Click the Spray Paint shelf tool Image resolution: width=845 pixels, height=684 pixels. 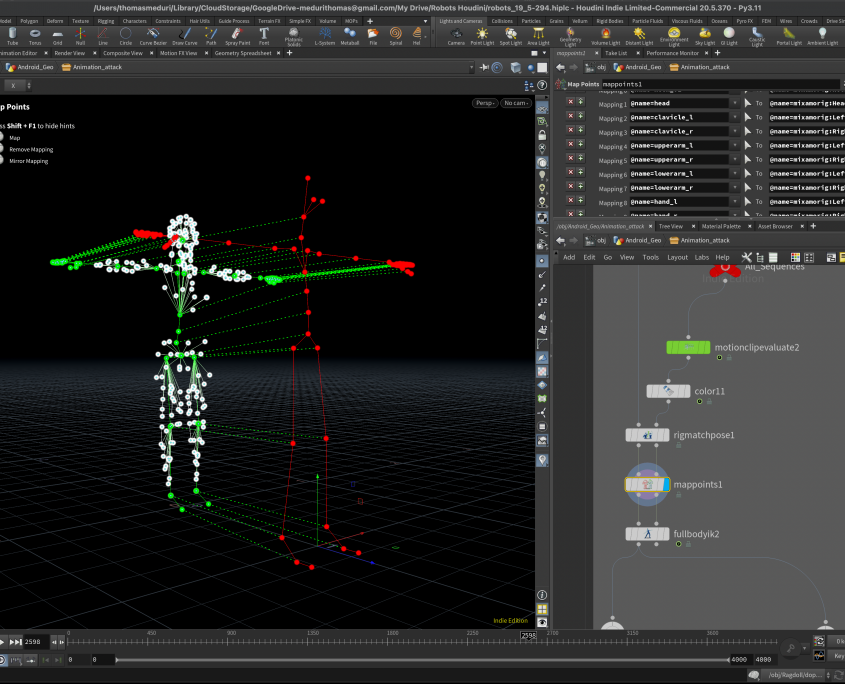[238, 36]
